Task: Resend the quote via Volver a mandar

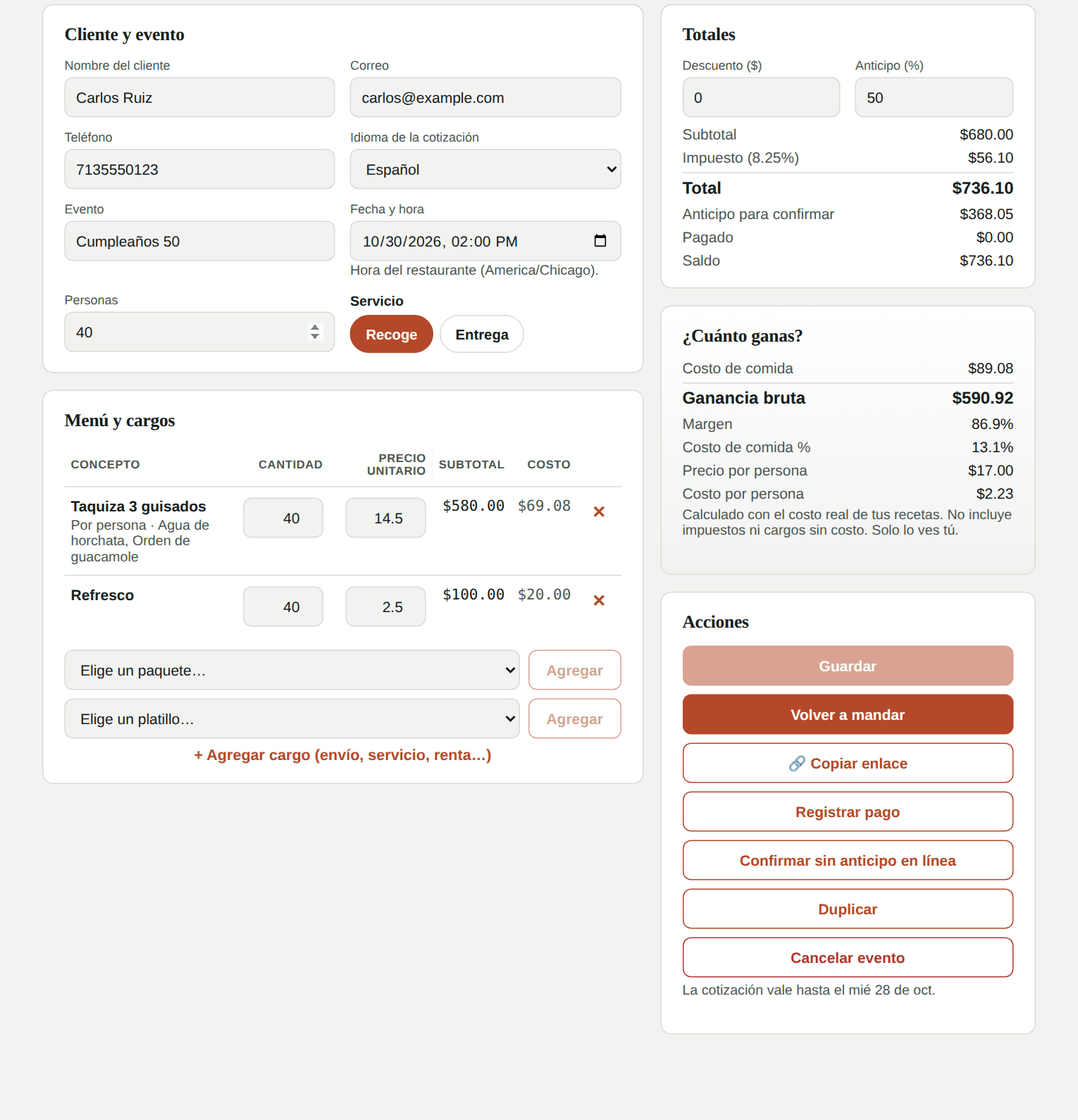Action: tap(848, 714)
